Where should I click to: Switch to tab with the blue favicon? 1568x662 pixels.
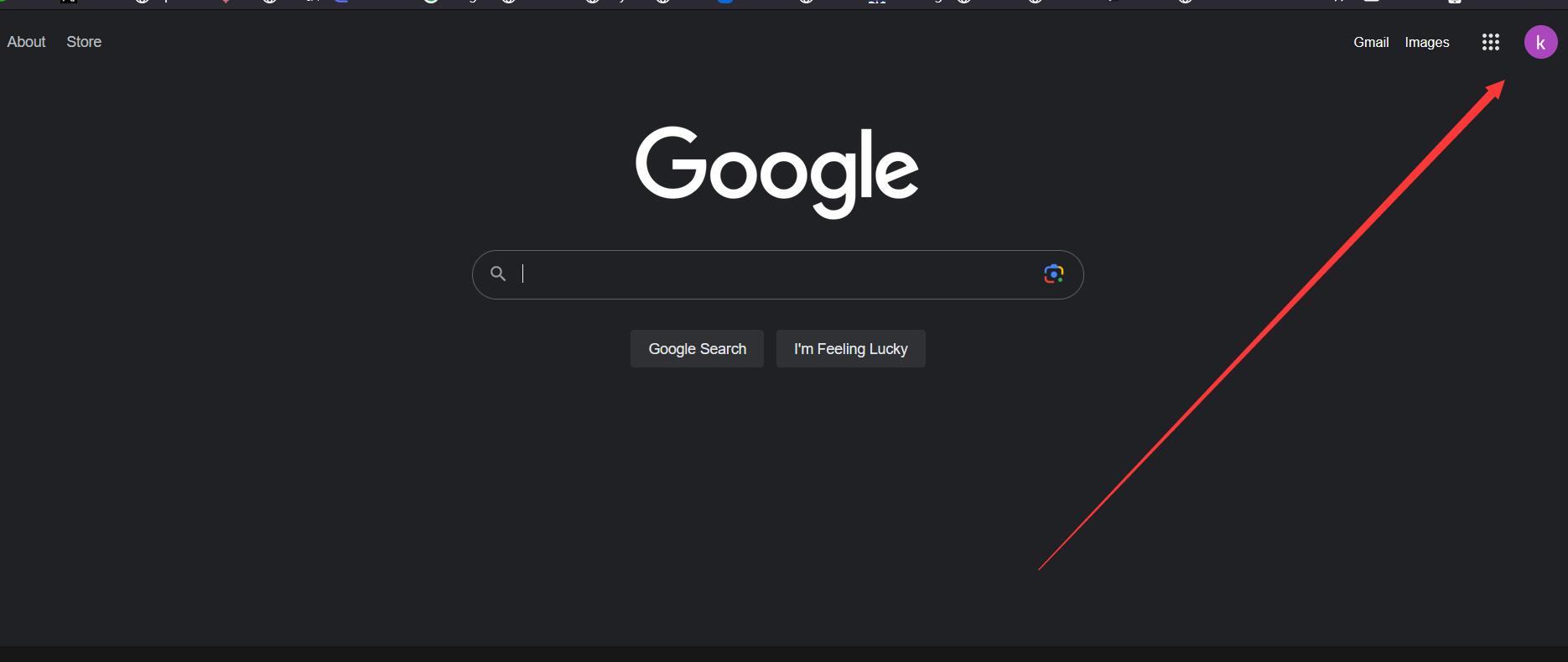(x=726, y=2)
